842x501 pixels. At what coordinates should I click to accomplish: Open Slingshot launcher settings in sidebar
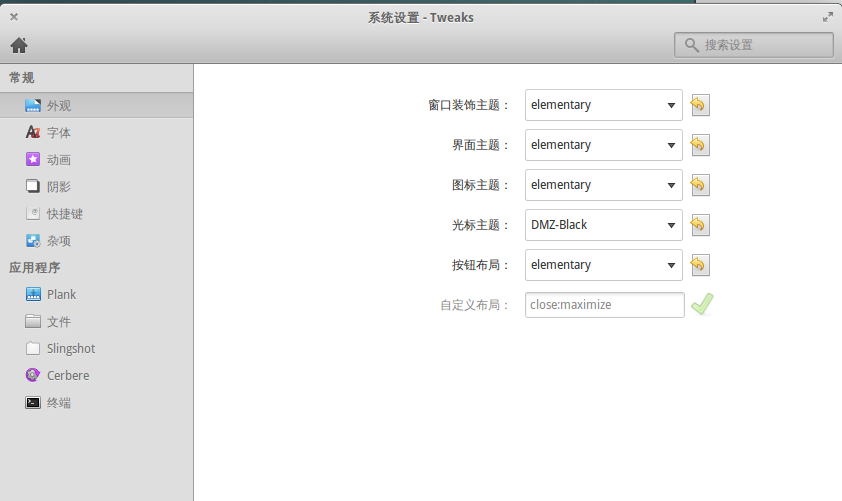click(97, 348)
